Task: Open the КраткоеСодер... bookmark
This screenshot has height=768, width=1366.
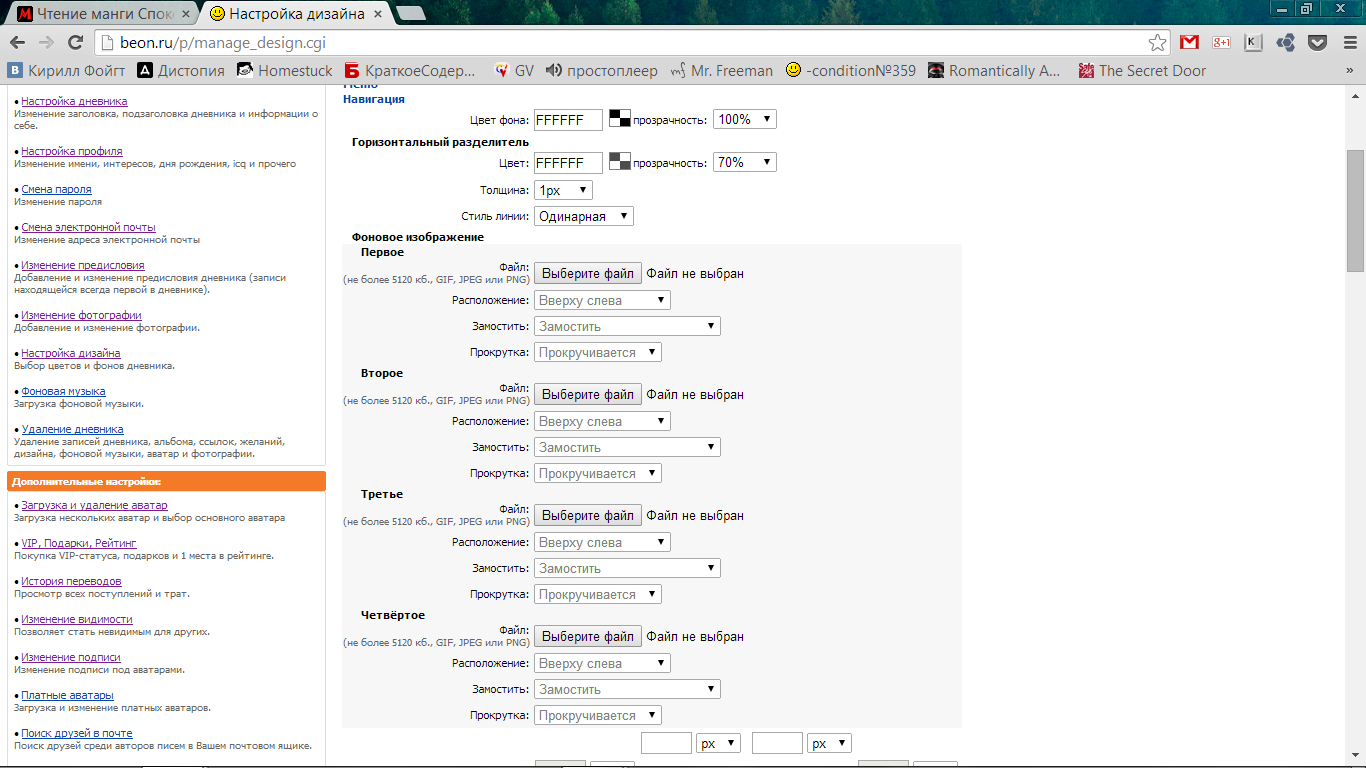Action: 411,71
